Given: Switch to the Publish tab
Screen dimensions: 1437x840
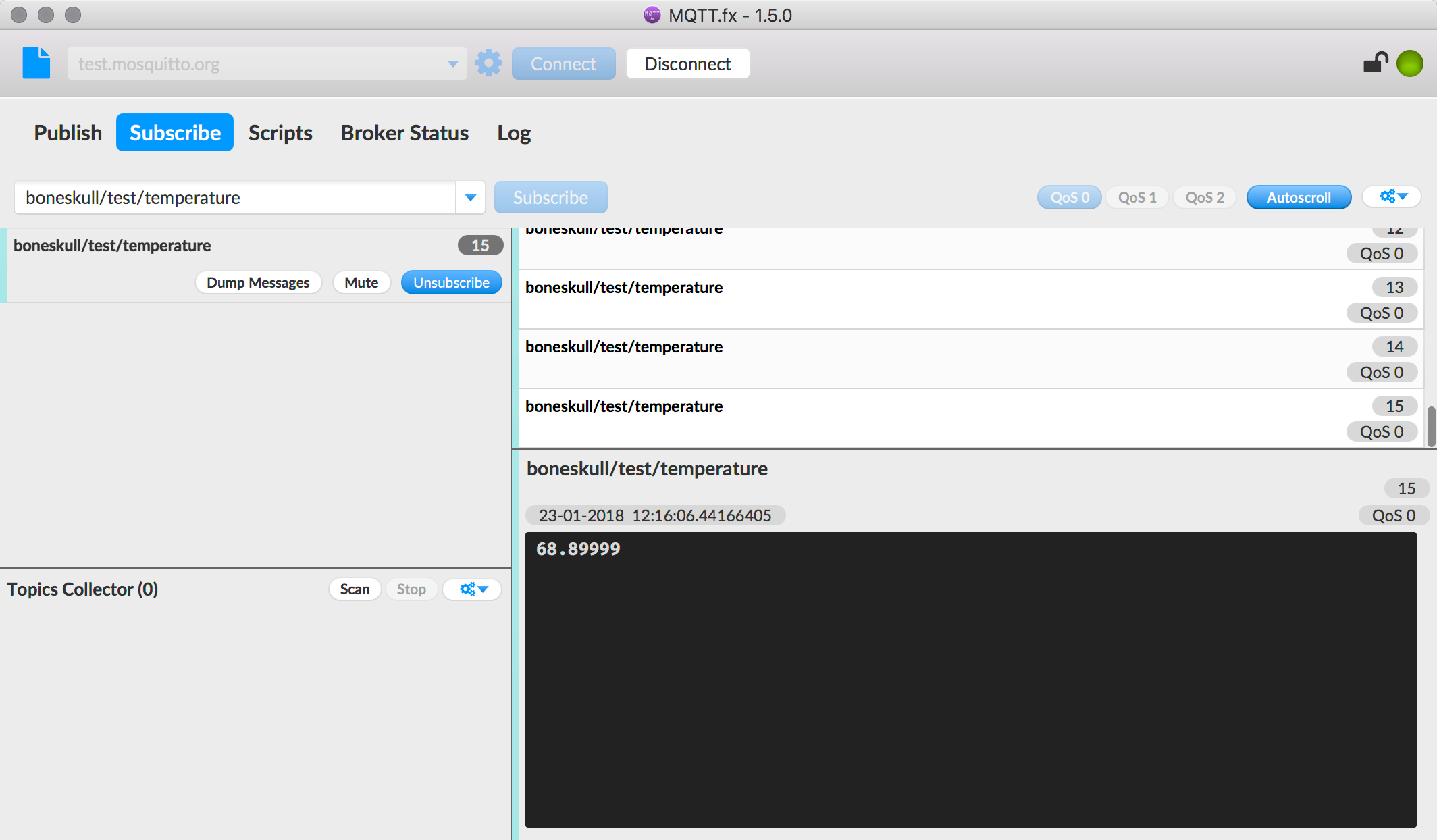Looking at the screenshot, I should [x=67, y=132].
